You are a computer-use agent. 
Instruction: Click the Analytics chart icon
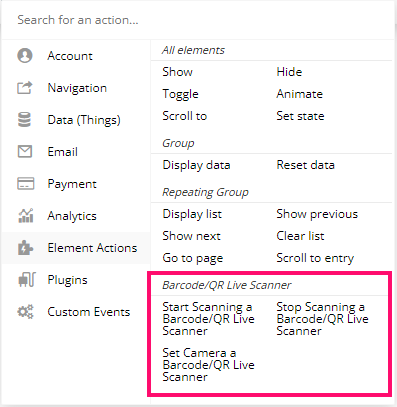pyautogui.click(x=26, y=216)
